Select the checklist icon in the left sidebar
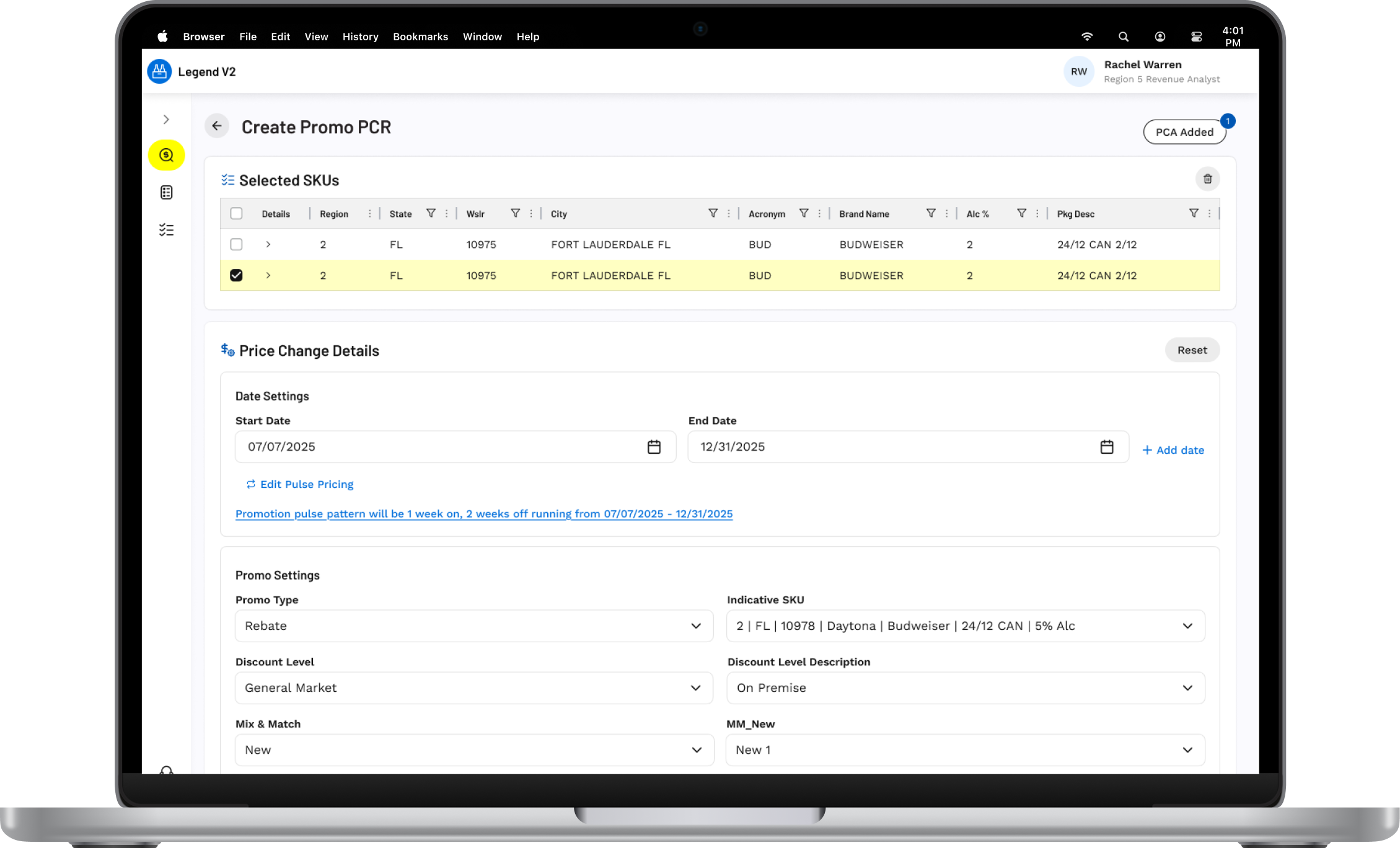 pyautogui.click(x=166, y=229)
